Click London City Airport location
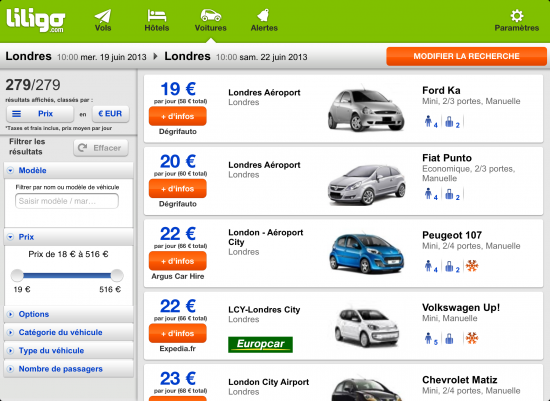The width and height of the screenshot is (550, 401). pos(269,382)
